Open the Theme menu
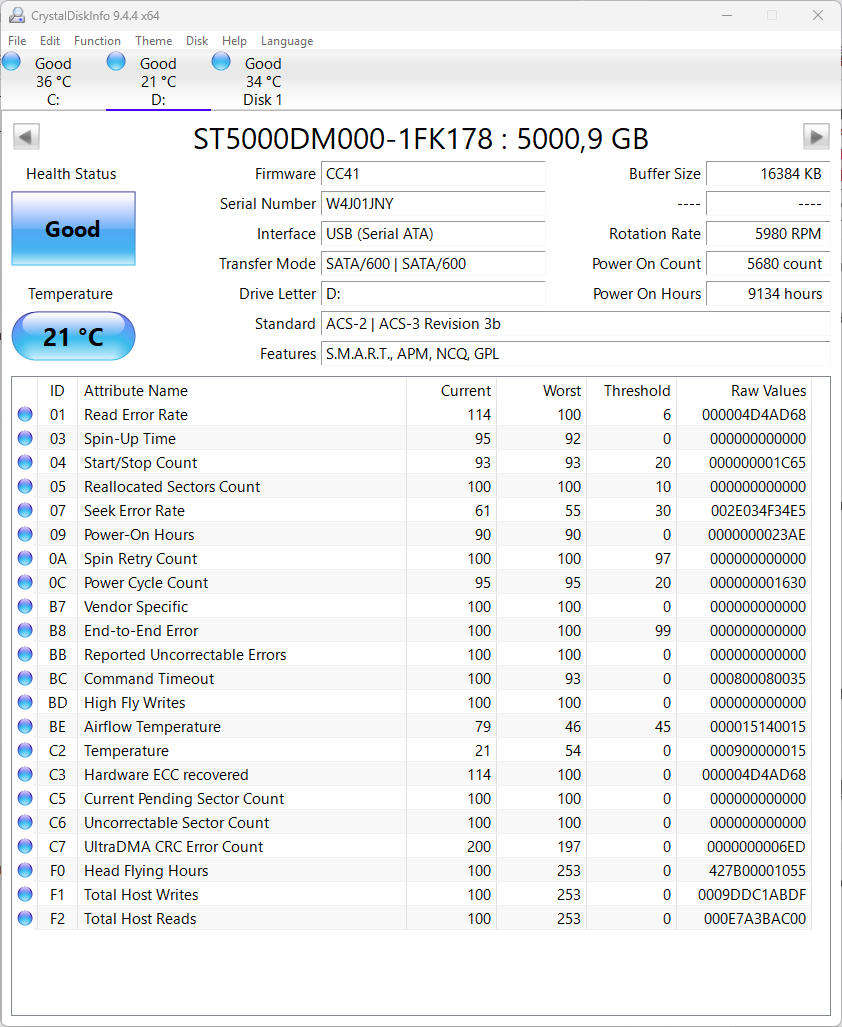The image size is (842, 1027). pos(153,41)
